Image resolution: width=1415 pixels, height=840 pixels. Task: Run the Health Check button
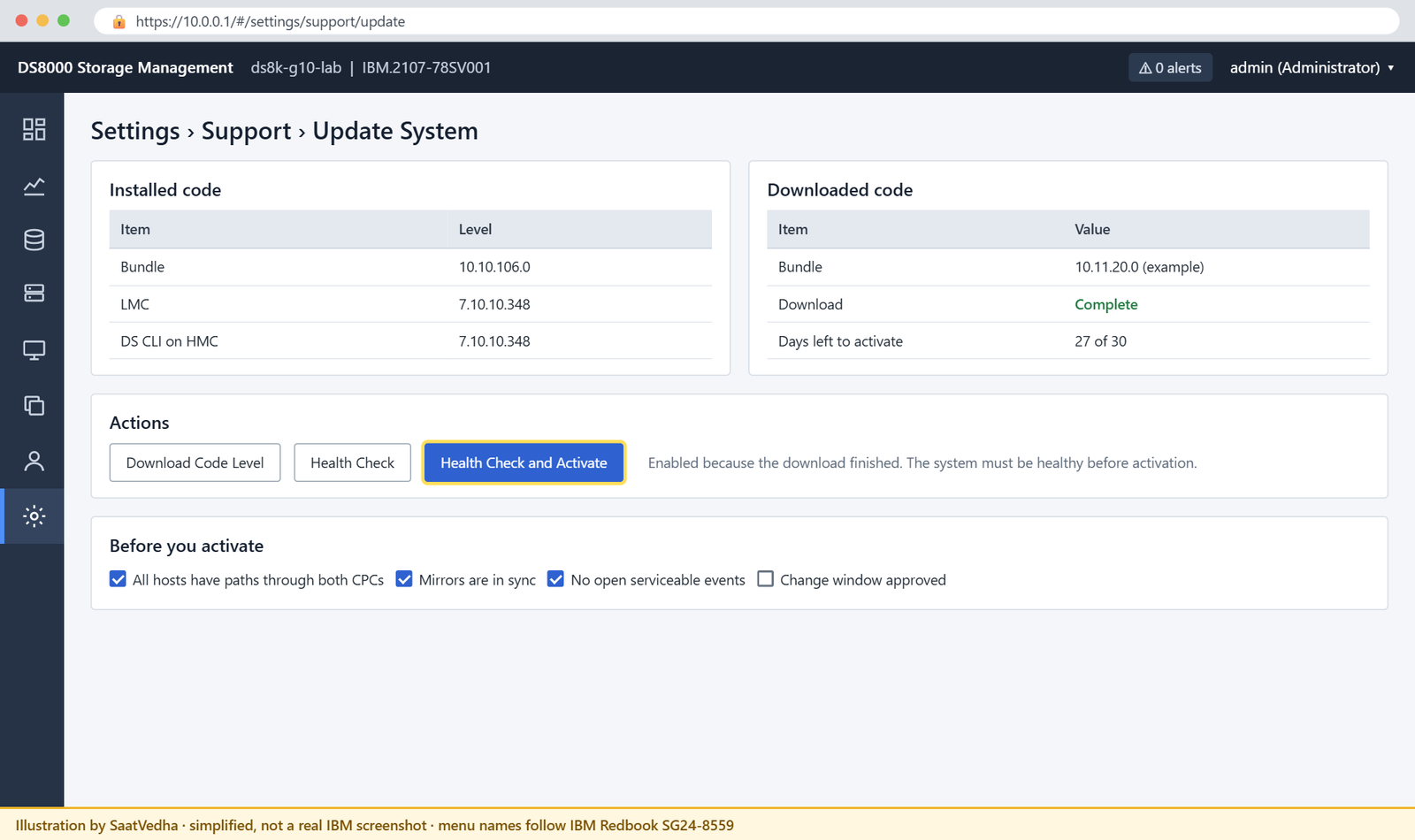pyautogui.click(x=352, y=462)
